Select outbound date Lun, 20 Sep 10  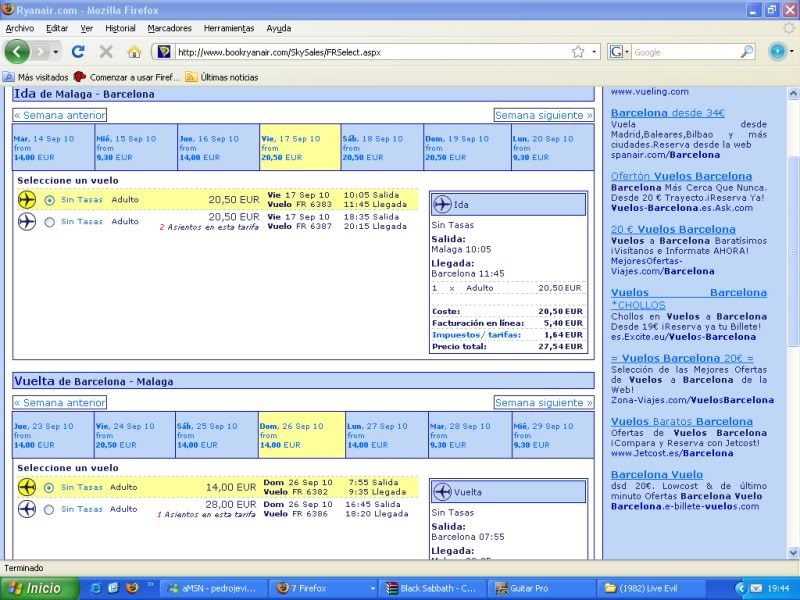click(553, 147)
